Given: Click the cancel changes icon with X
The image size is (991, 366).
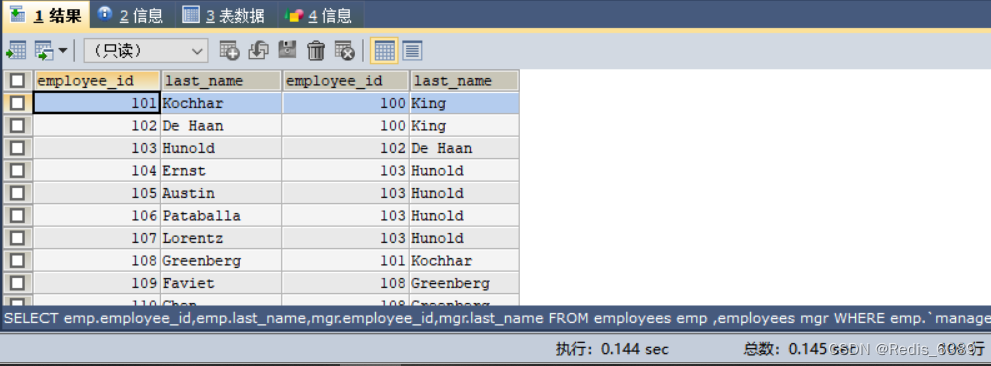Looking at the screenshot, I should point(344,51).
